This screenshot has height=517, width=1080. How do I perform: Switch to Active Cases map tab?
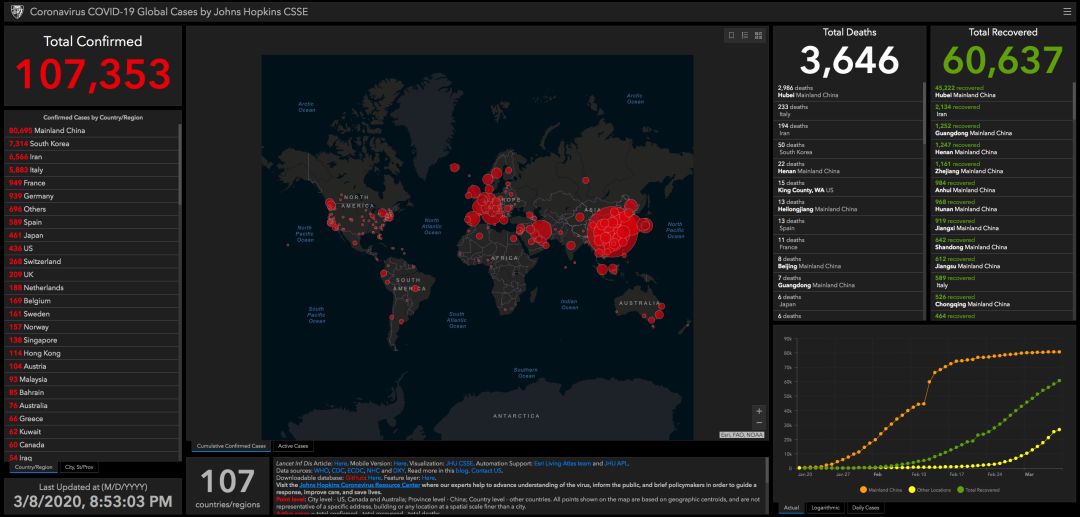[293, 446]
